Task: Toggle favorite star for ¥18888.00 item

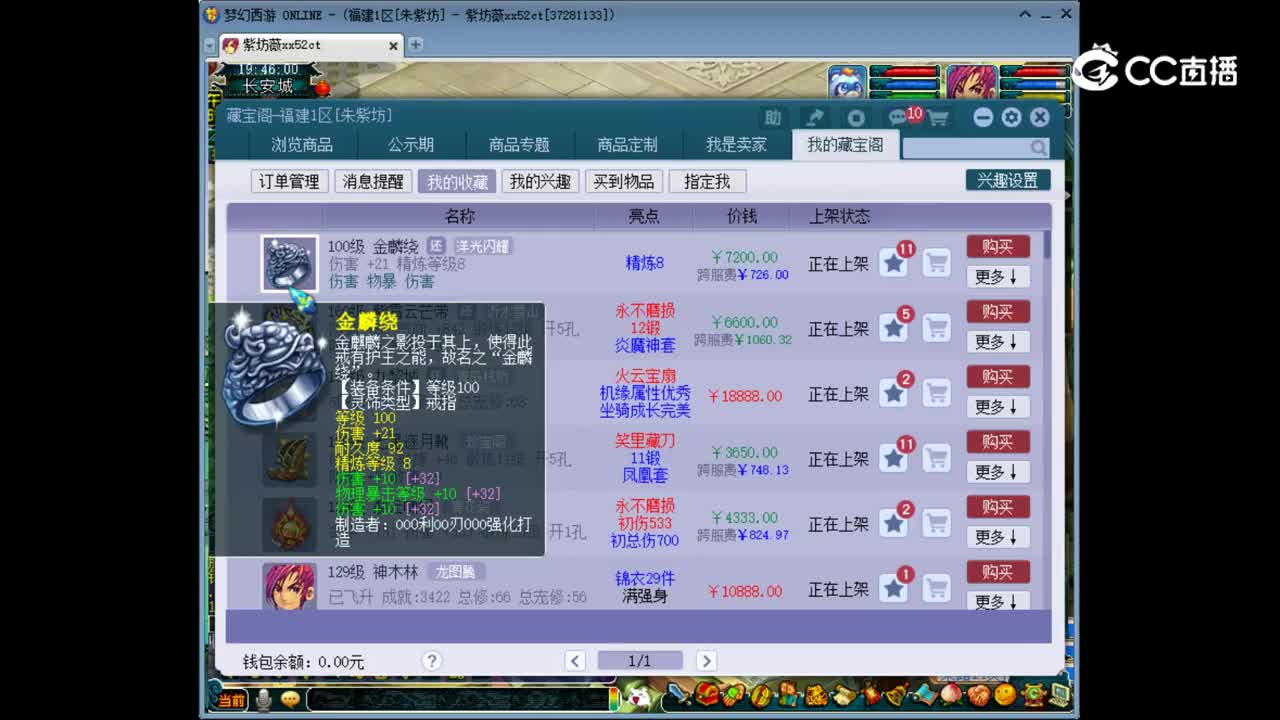Action: click(x=894, y=393)
